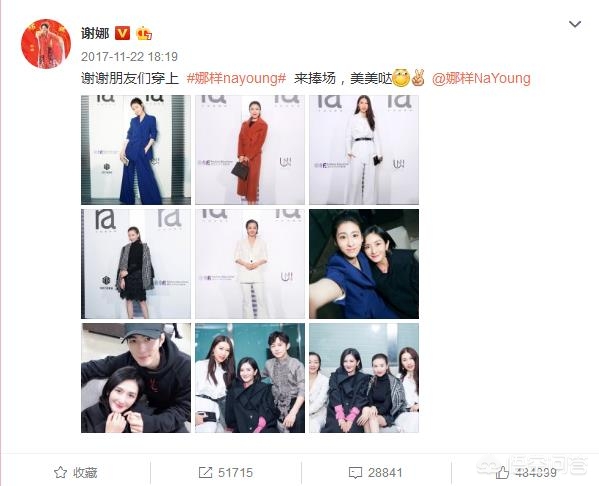The height and width of the screenshot is (486, 599).
Task: Open the white belted outfit thumbnail
Action: pos(364,150)
